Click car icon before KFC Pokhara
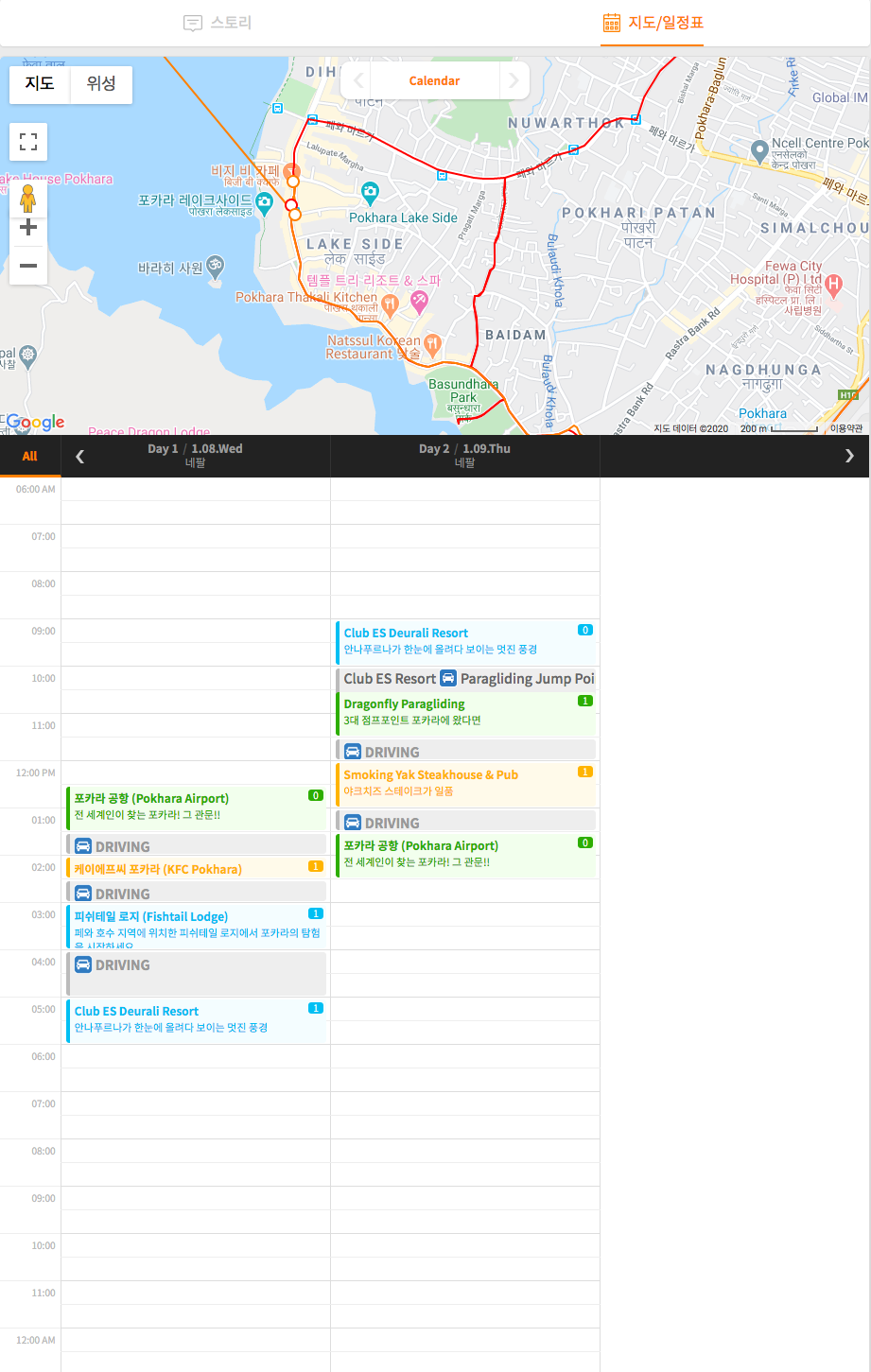871x1372 pixels. pos(83,846)
